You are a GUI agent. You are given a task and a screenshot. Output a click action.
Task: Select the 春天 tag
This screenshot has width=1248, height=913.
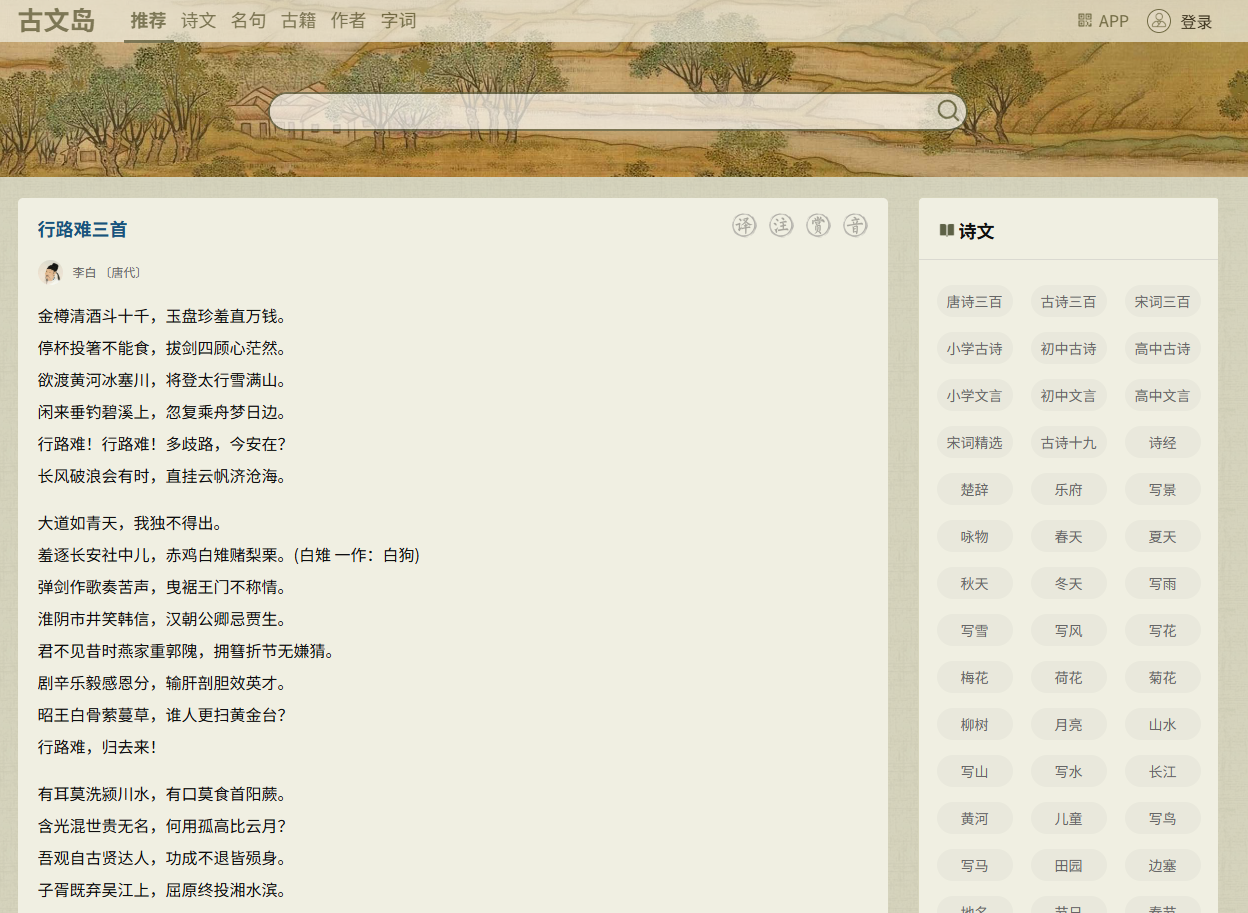[1069, 537]
